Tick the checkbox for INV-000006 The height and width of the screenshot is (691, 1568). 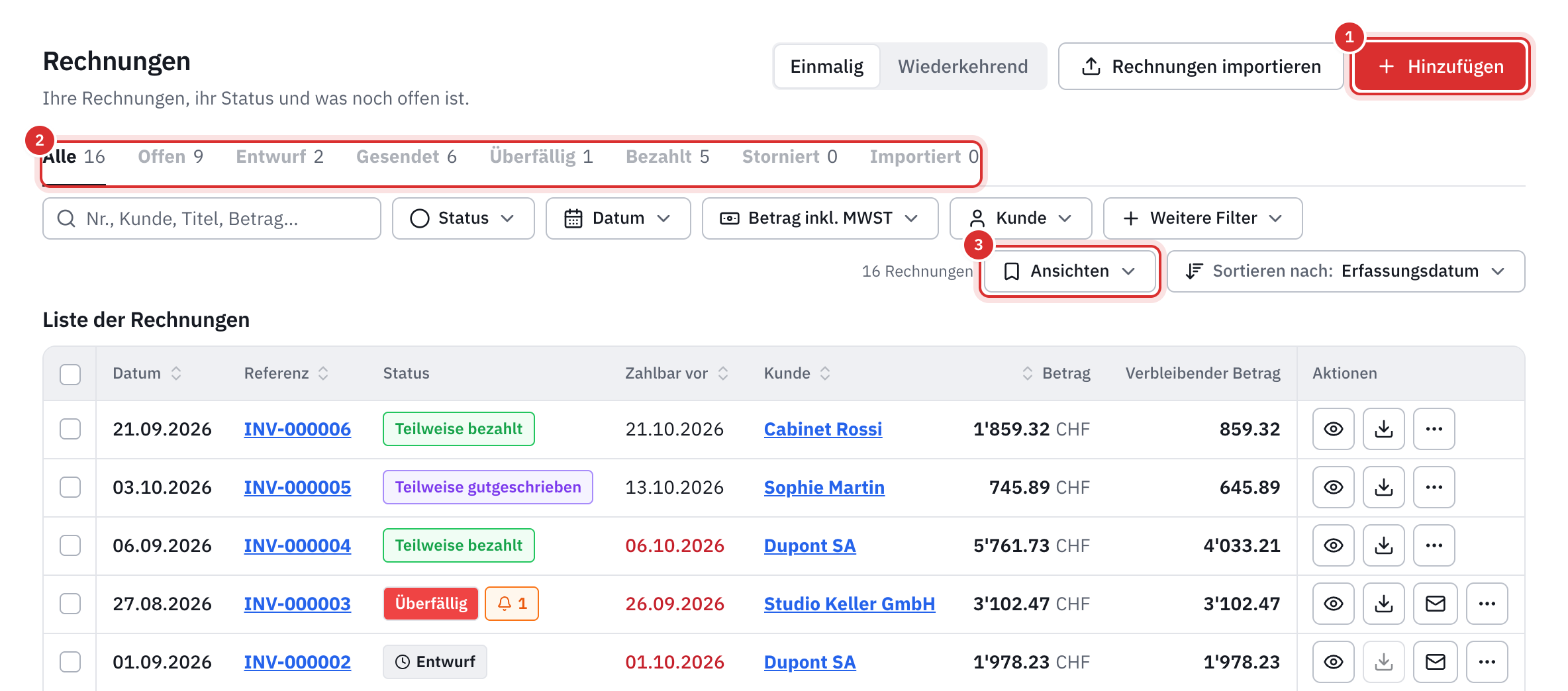click(x=70, y=429)
